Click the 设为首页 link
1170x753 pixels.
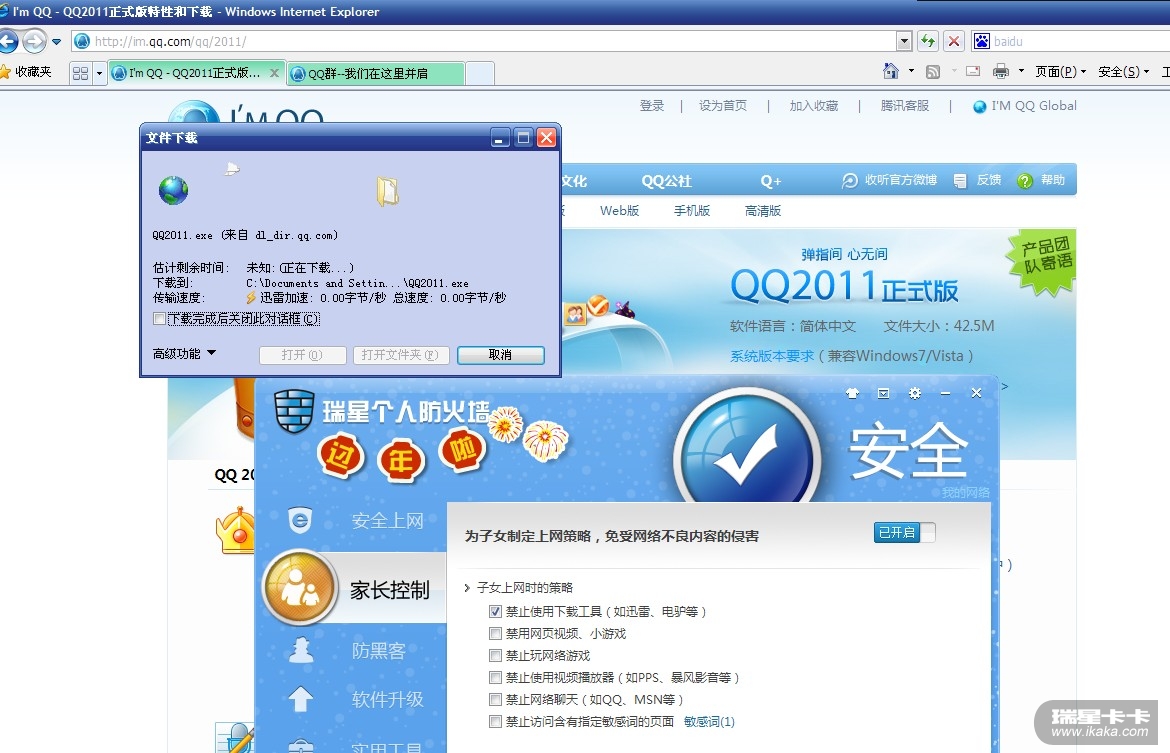(722, 106)
